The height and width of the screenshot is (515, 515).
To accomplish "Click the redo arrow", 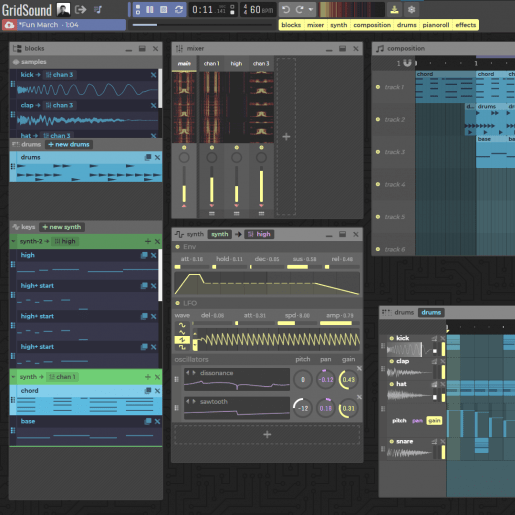I will [x=299, y=10].
